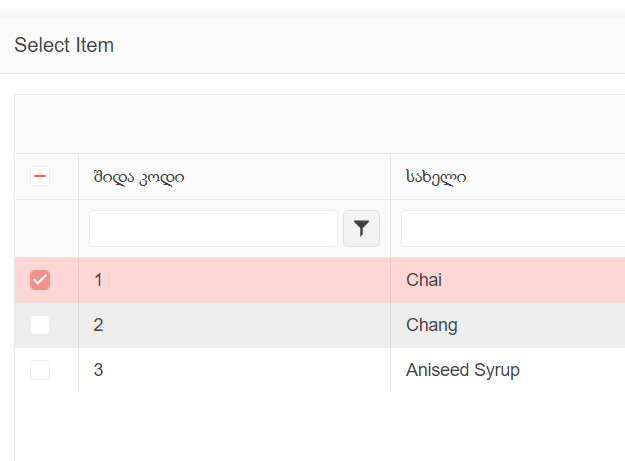Toggle the header select-all checkbox
Viewport: 625px width, 461px height.
(40, 177)
